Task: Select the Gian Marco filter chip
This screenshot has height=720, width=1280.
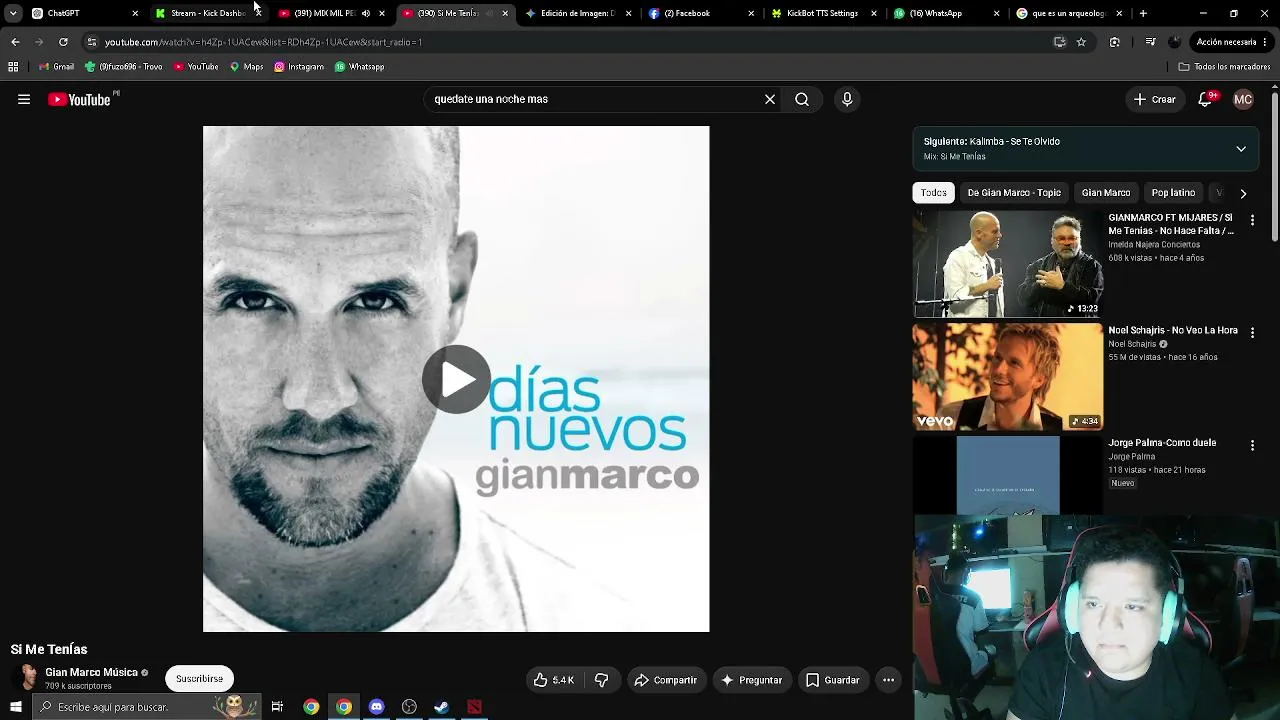Action: pos(1106,193)
